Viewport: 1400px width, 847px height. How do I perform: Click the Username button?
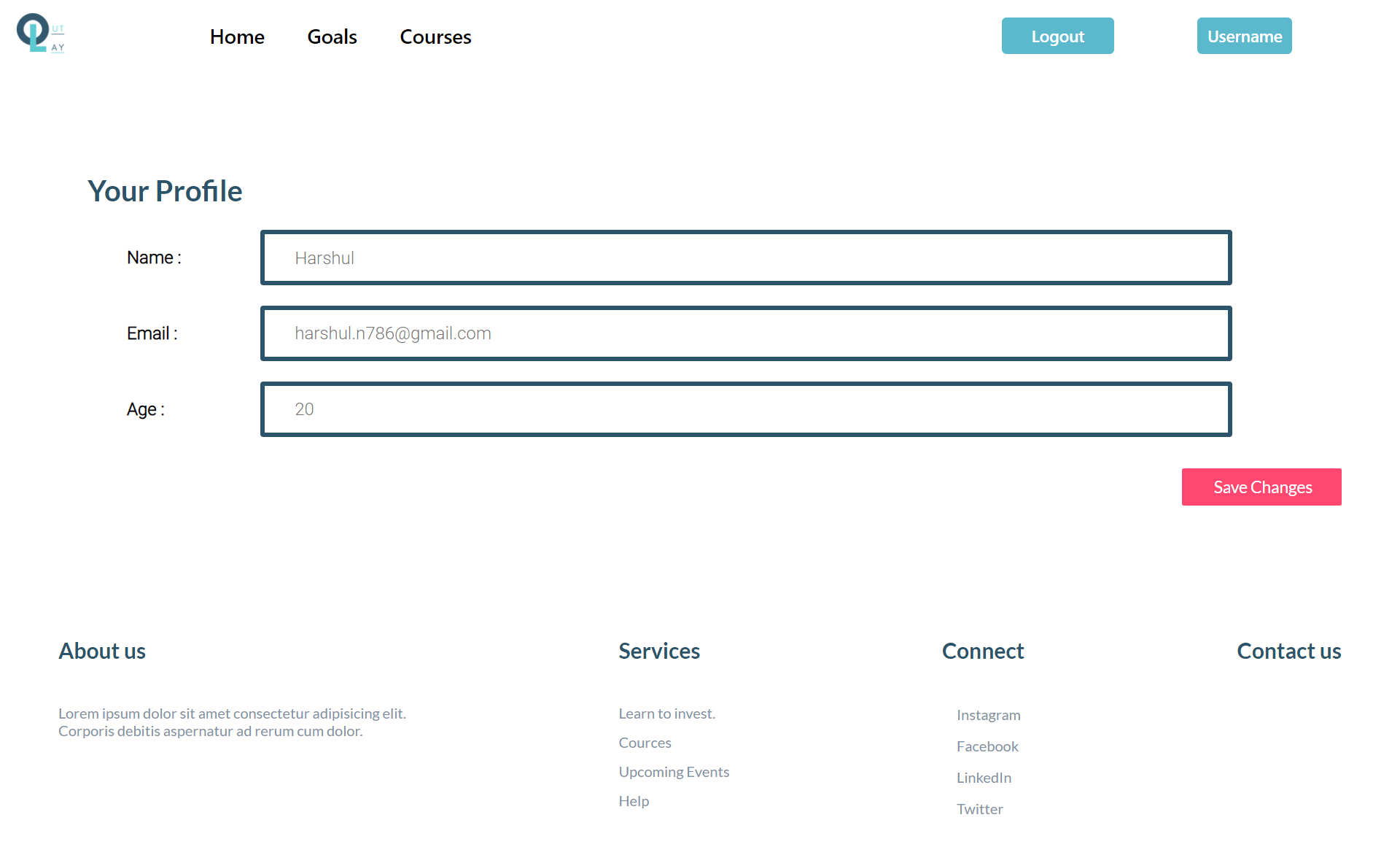point(1244,36)
